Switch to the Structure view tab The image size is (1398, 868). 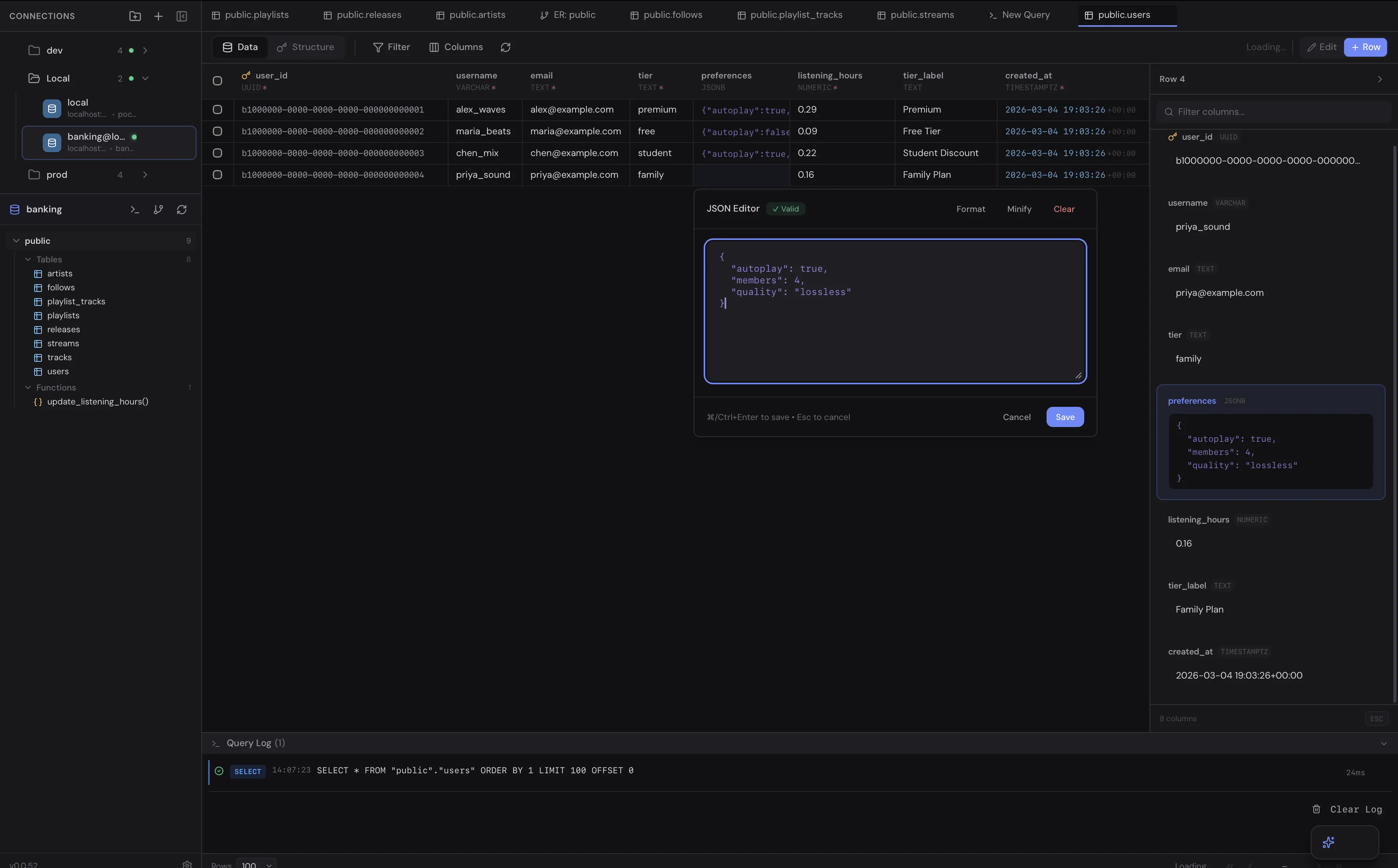pyautogui.click(x=306, y=47)
